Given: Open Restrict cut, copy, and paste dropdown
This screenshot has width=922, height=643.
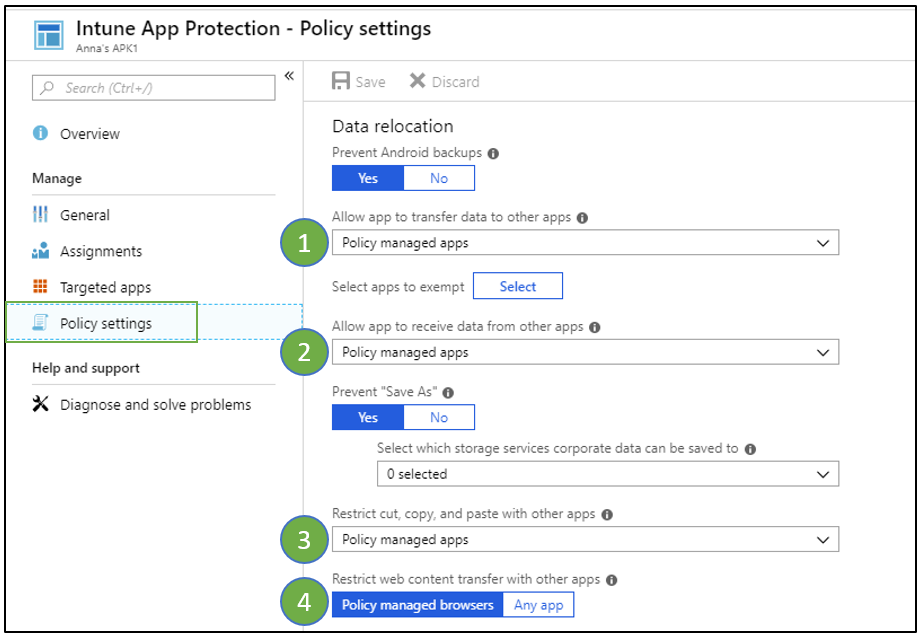Looking at the screenshot, I should (585, 540).
